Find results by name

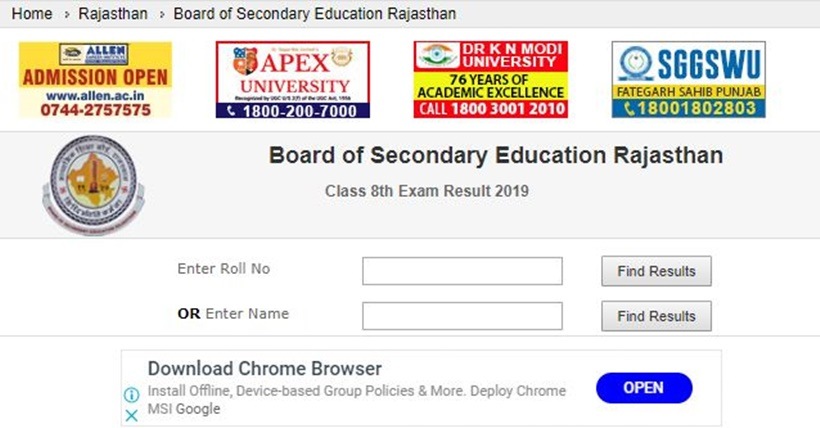pos(656,316)
